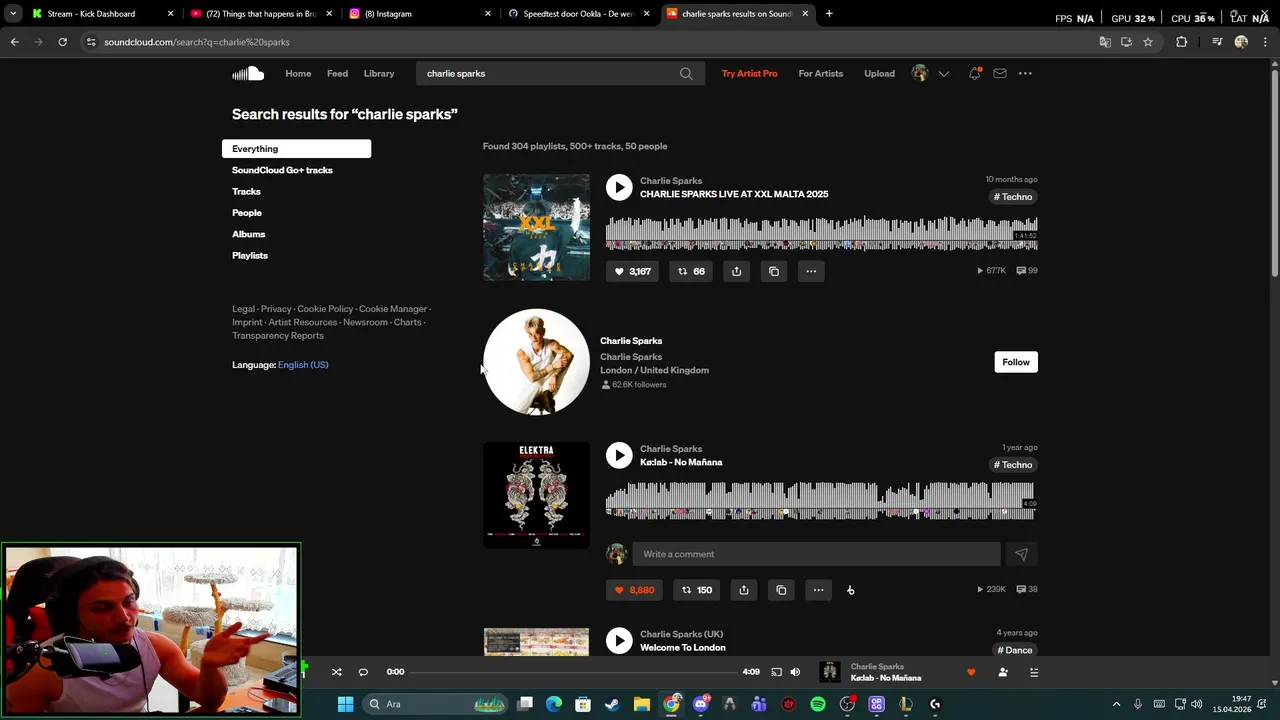Open For Artists link
Screen dimensions: 1280x720
pyautogui.click(x=821, y=73)
